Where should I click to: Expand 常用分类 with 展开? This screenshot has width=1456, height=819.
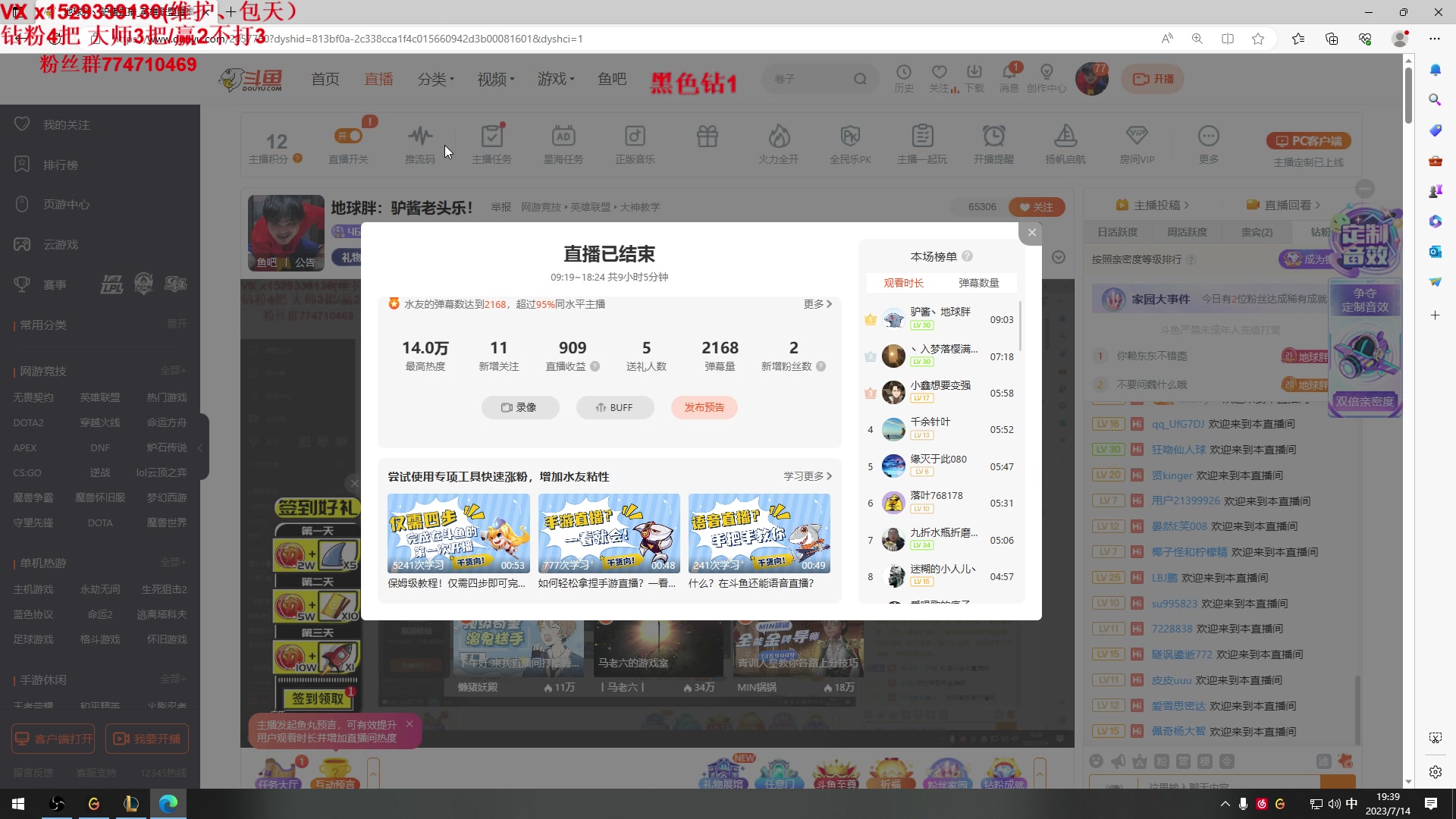(177, 325)
